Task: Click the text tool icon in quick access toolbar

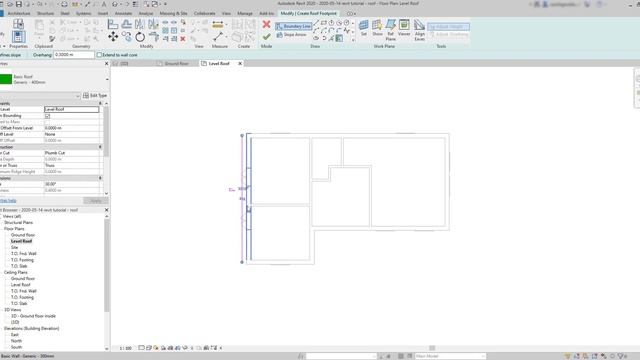Action: pos(104,4)
